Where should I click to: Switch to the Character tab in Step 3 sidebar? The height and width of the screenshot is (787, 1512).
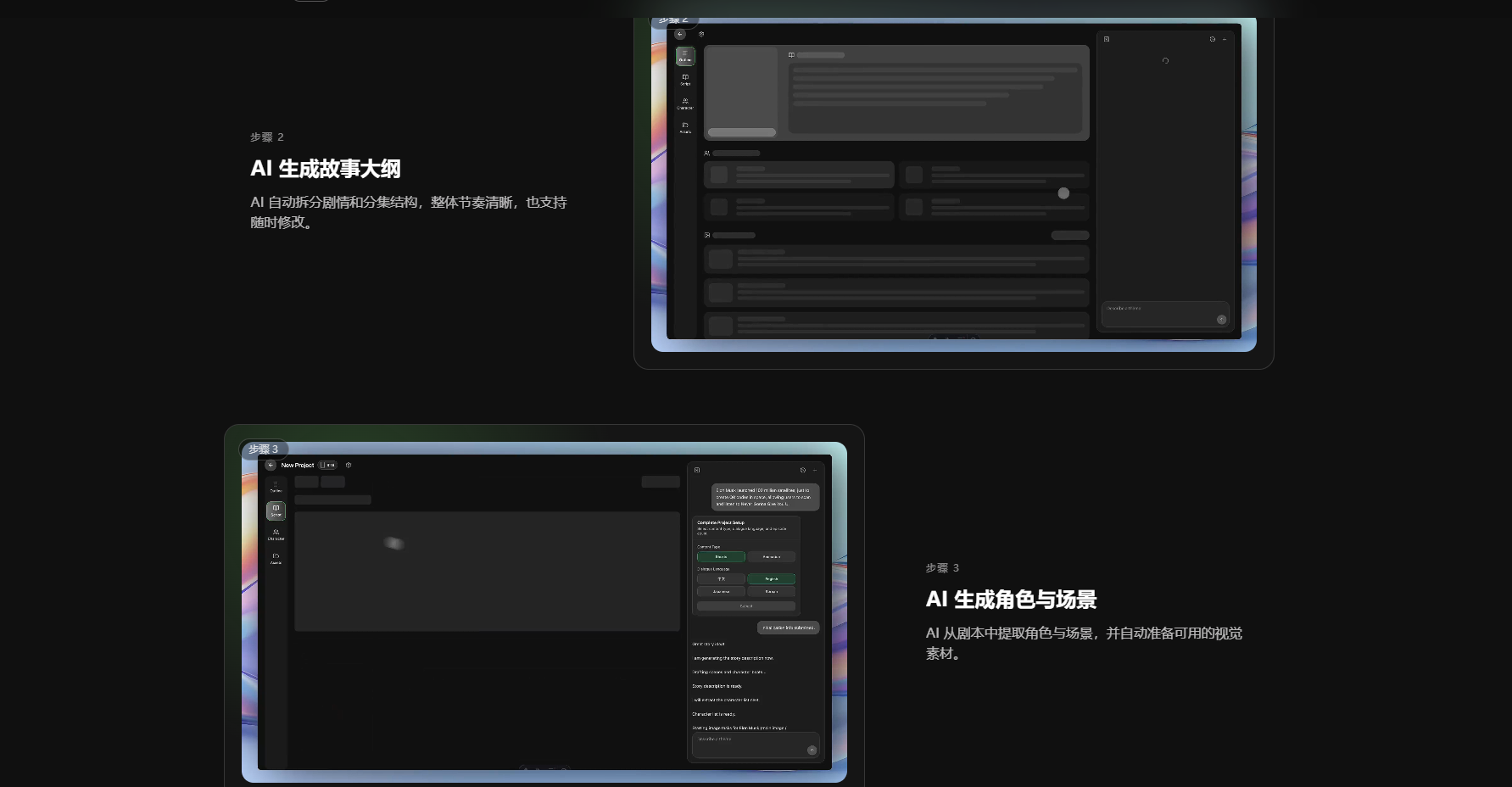tap(276, 534)
